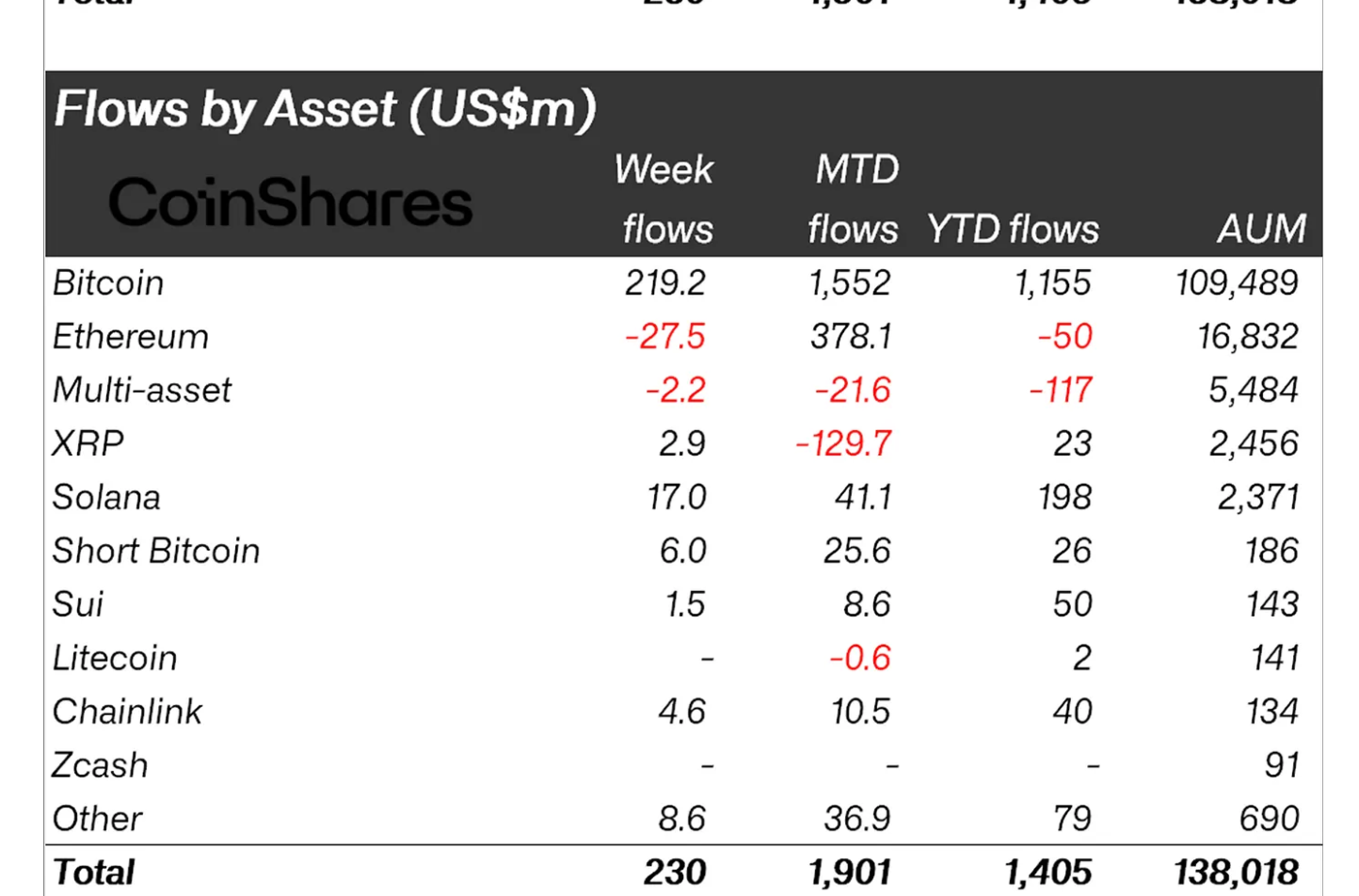This screenshot has width=1359, height=896.
Task: Select the Sui row label
Action: pyautogui.click(x=78, y=605)
